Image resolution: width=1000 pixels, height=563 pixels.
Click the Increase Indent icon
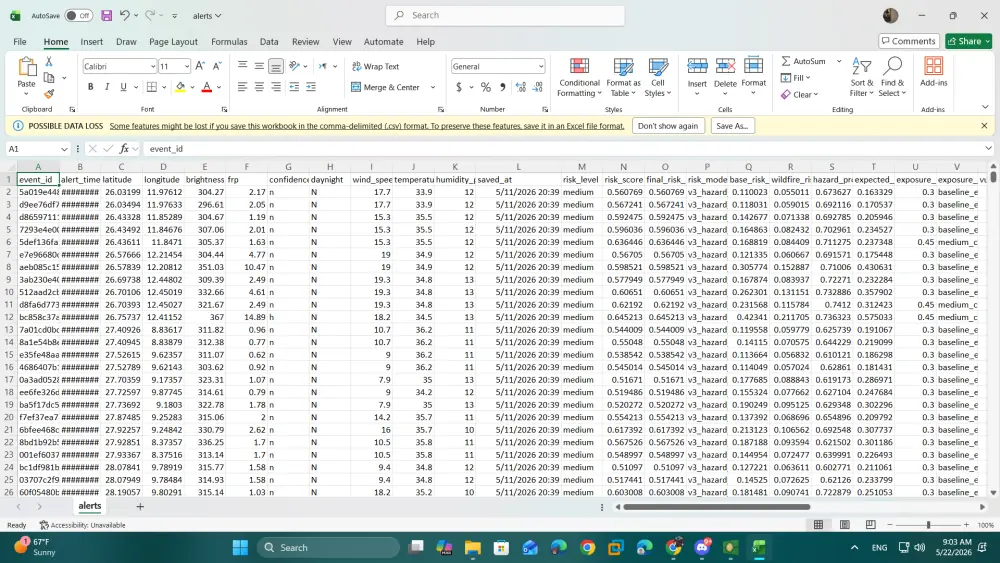[x=311, y=87]
